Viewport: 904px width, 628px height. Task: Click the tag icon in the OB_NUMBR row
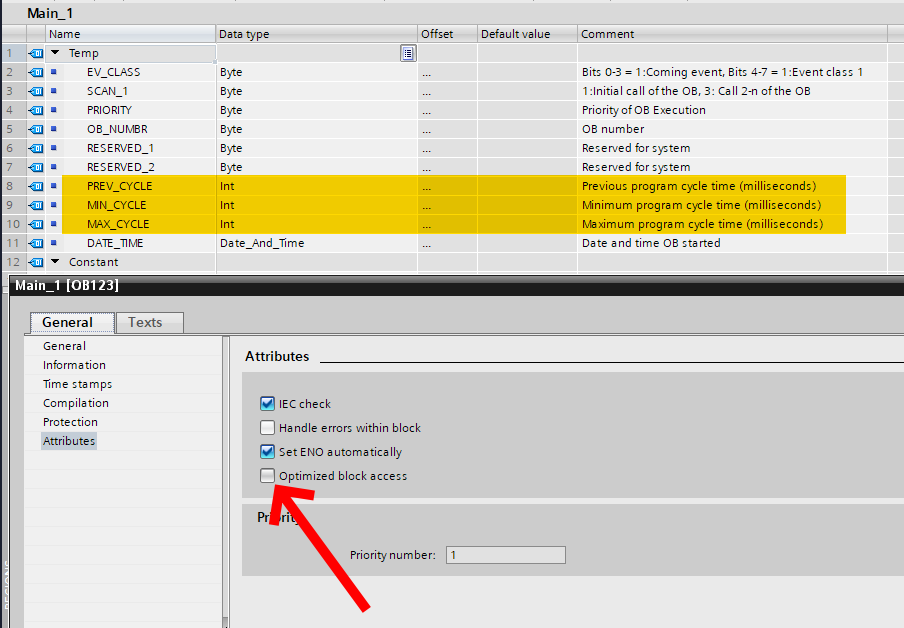point(36,129)
